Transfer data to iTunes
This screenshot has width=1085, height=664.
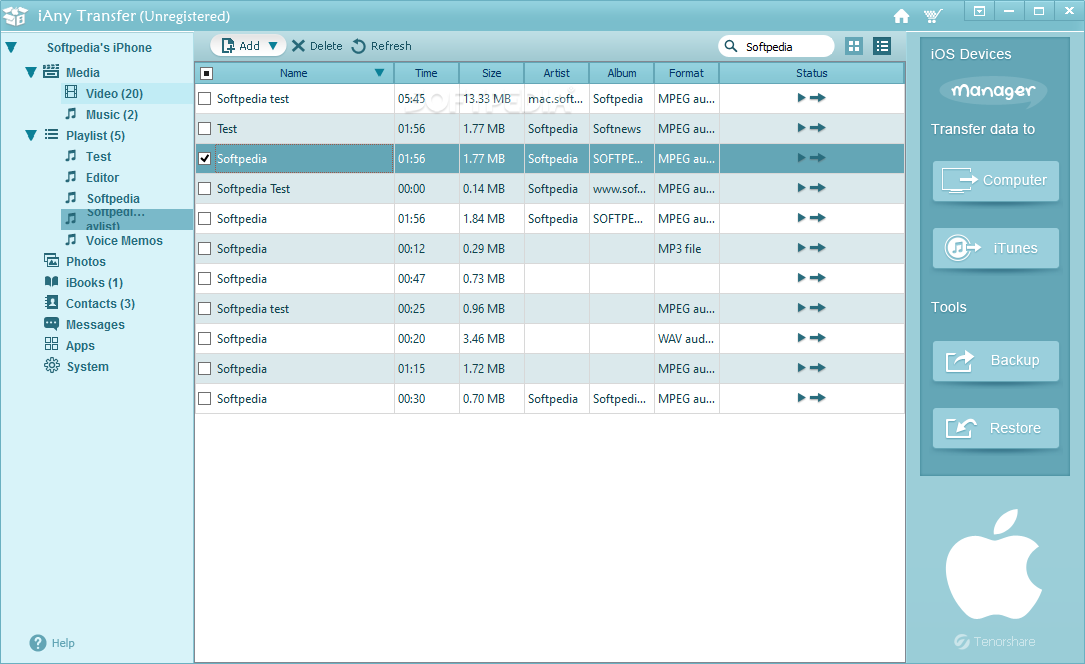pos(995,248)
